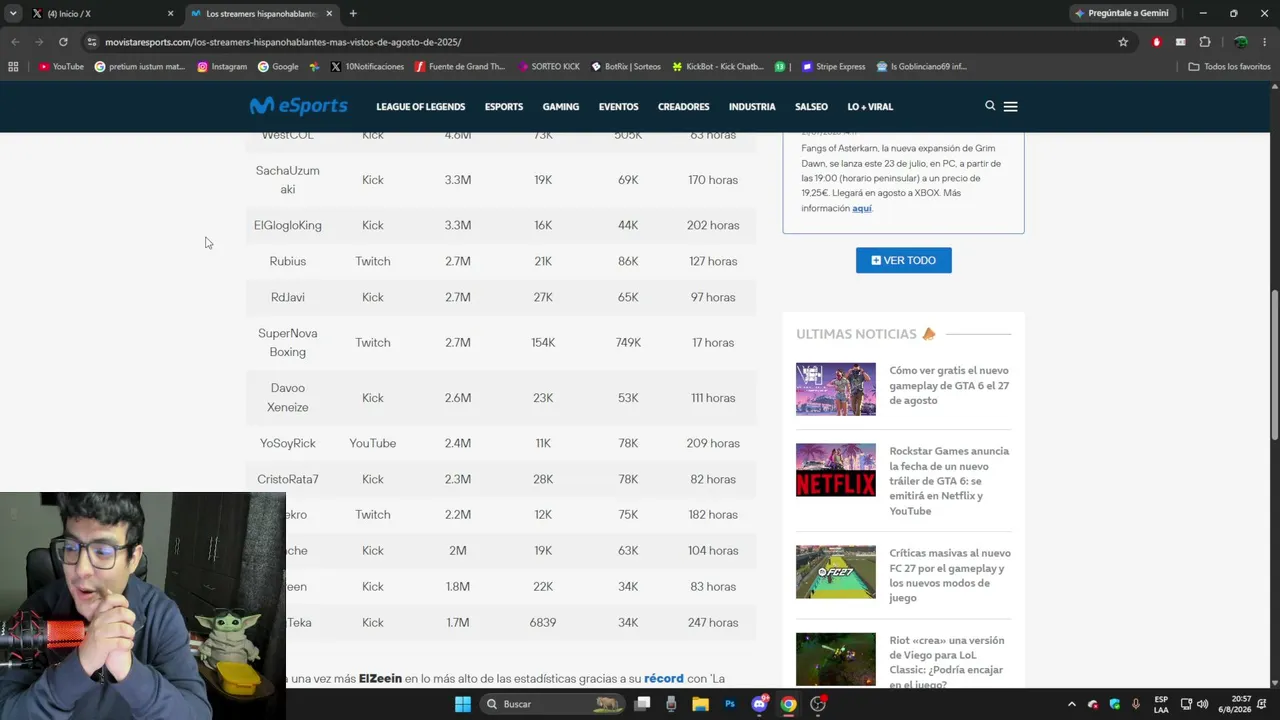Open a new browser tab
Screen dimensions: 1280x720
click(353, 13)
